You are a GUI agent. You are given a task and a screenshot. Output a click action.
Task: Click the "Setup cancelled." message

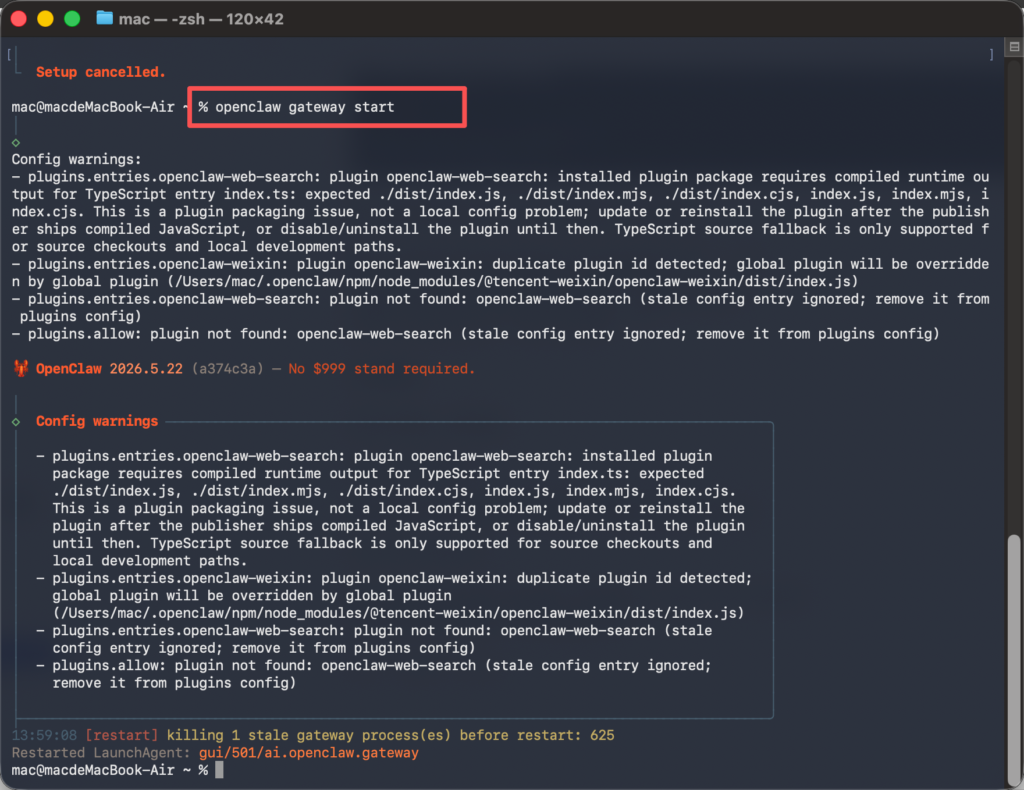(x=101, y=72)
